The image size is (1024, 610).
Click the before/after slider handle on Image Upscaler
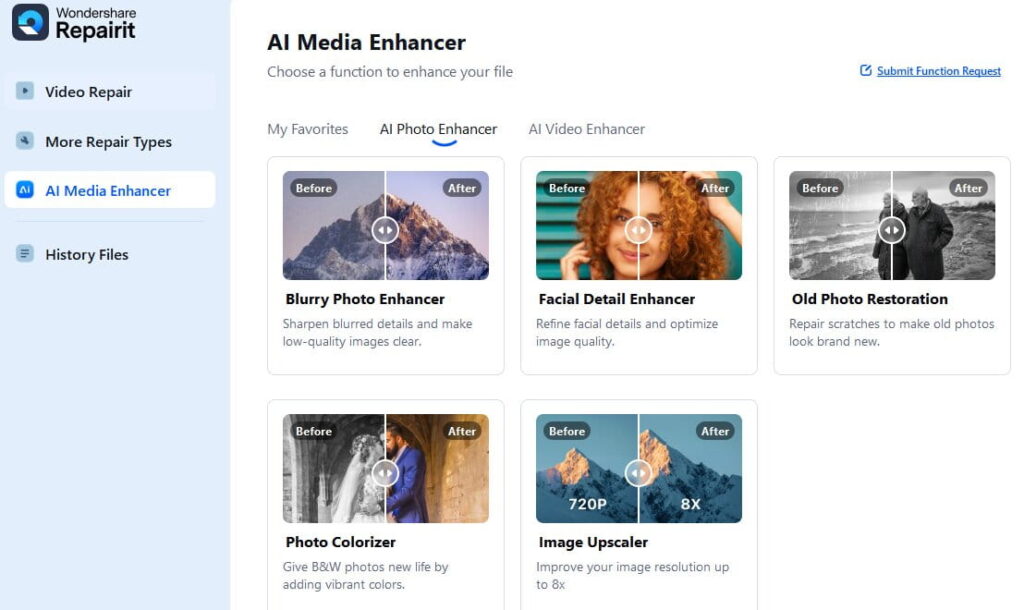638,473
